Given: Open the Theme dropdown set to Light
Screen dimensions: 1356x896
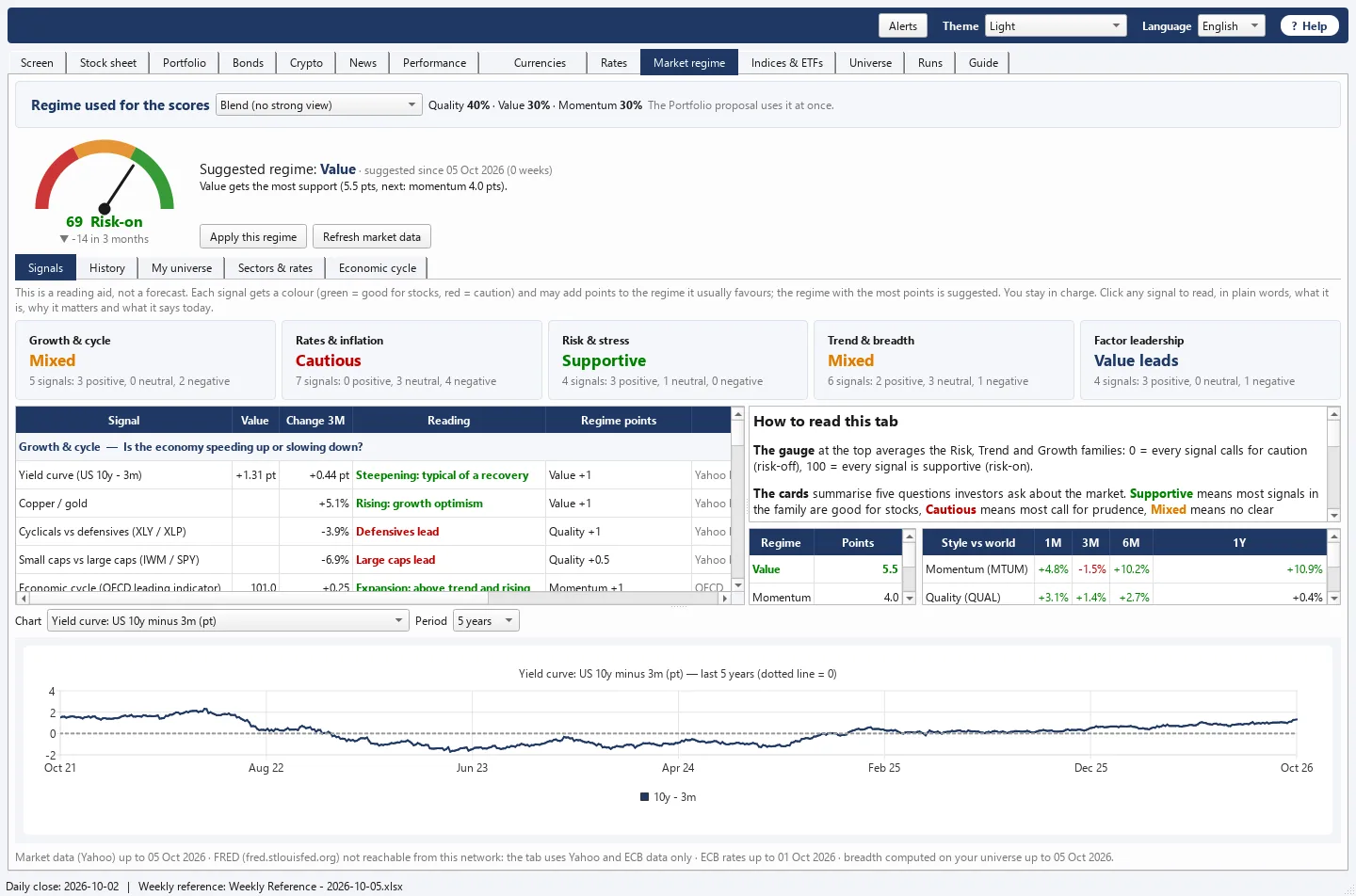Looking at the screenshot, I should pos(1056,26).
